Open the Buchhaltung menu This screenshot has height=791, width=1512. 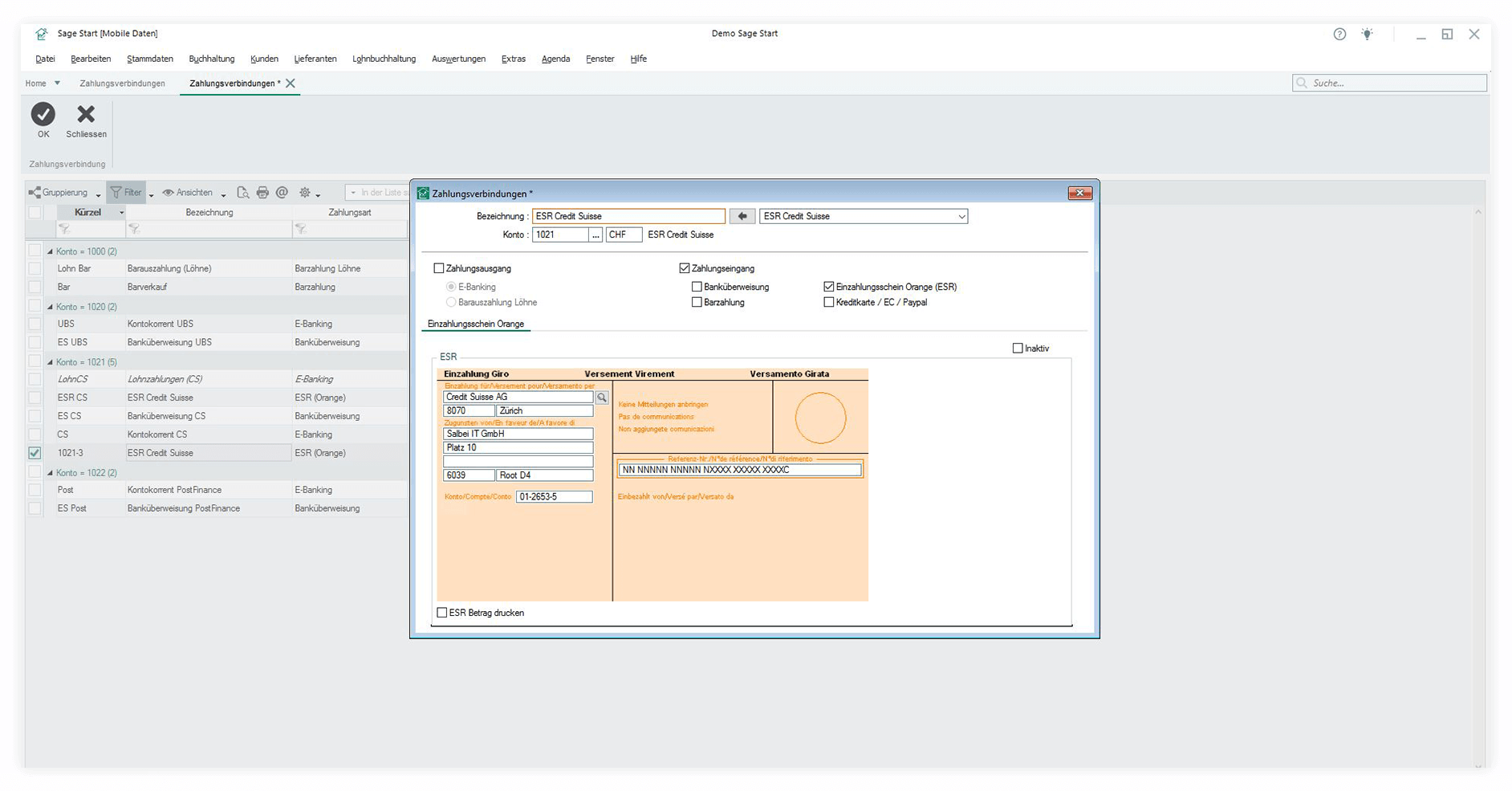tap(212, 59)
